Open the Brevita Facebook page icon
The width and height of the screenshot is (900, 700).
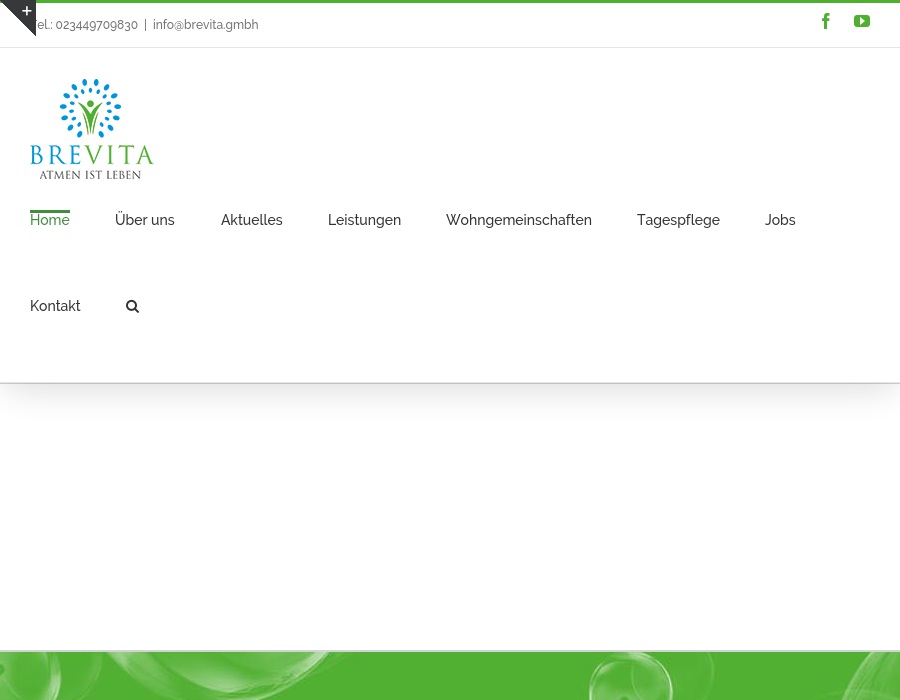pyautogui.click(x=826, y=21)
